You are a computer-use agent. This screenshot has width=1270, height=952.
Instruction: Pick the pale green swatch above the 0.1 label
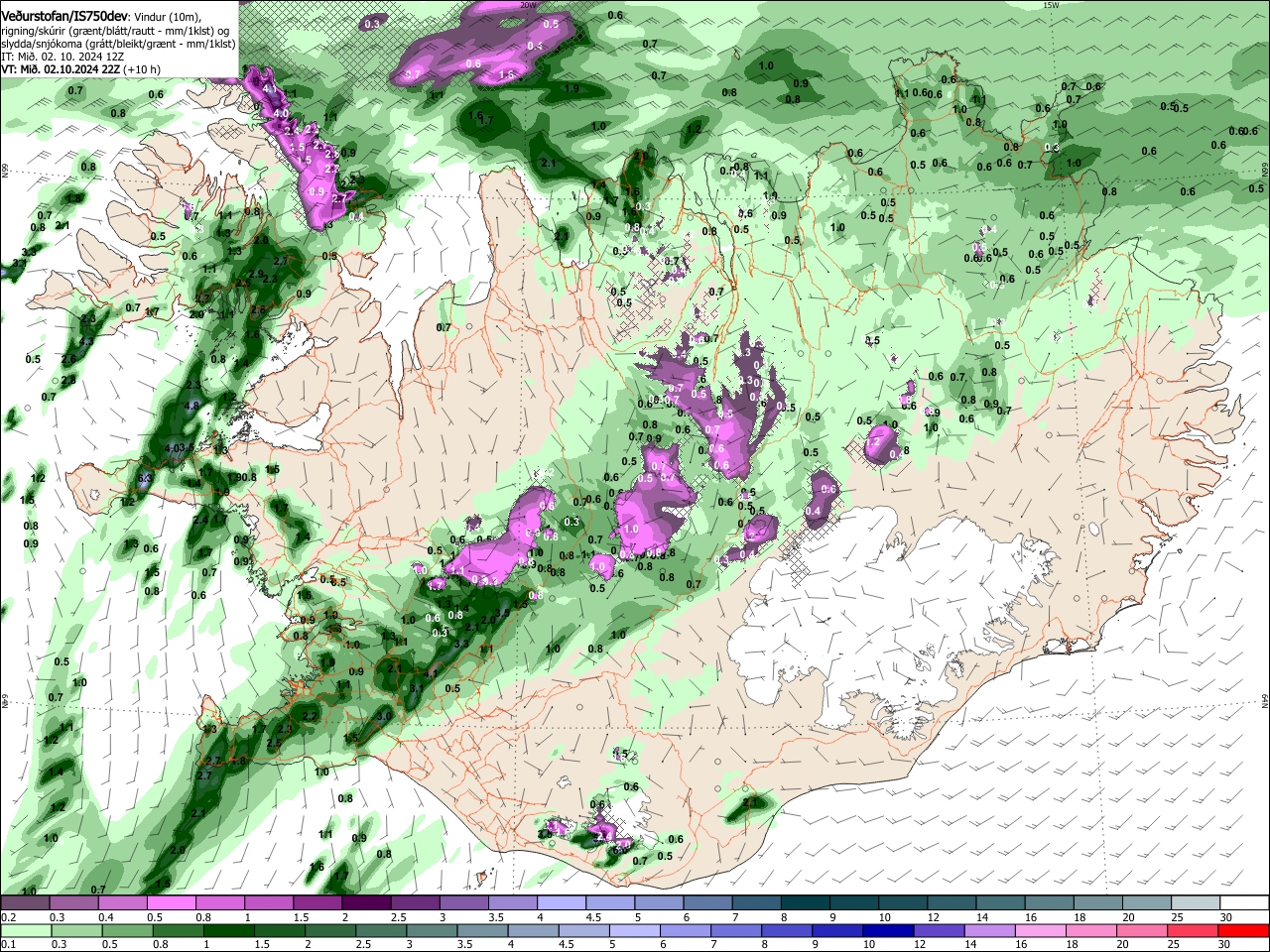[x=25, y=931]
